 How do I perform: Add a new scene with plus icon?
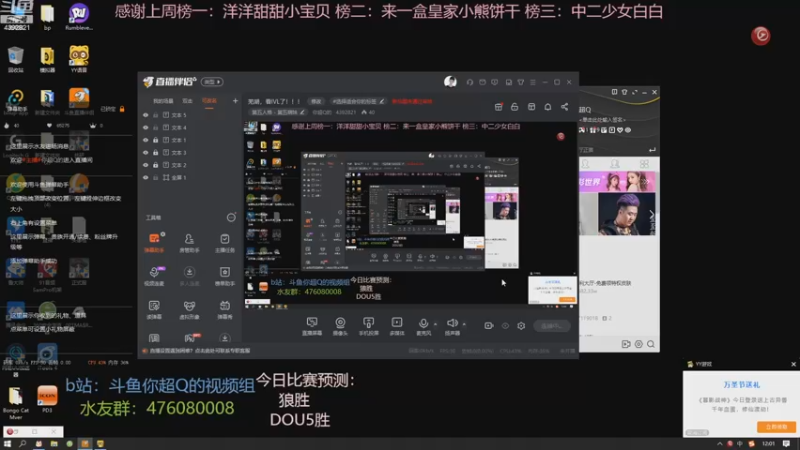[235, 101]
